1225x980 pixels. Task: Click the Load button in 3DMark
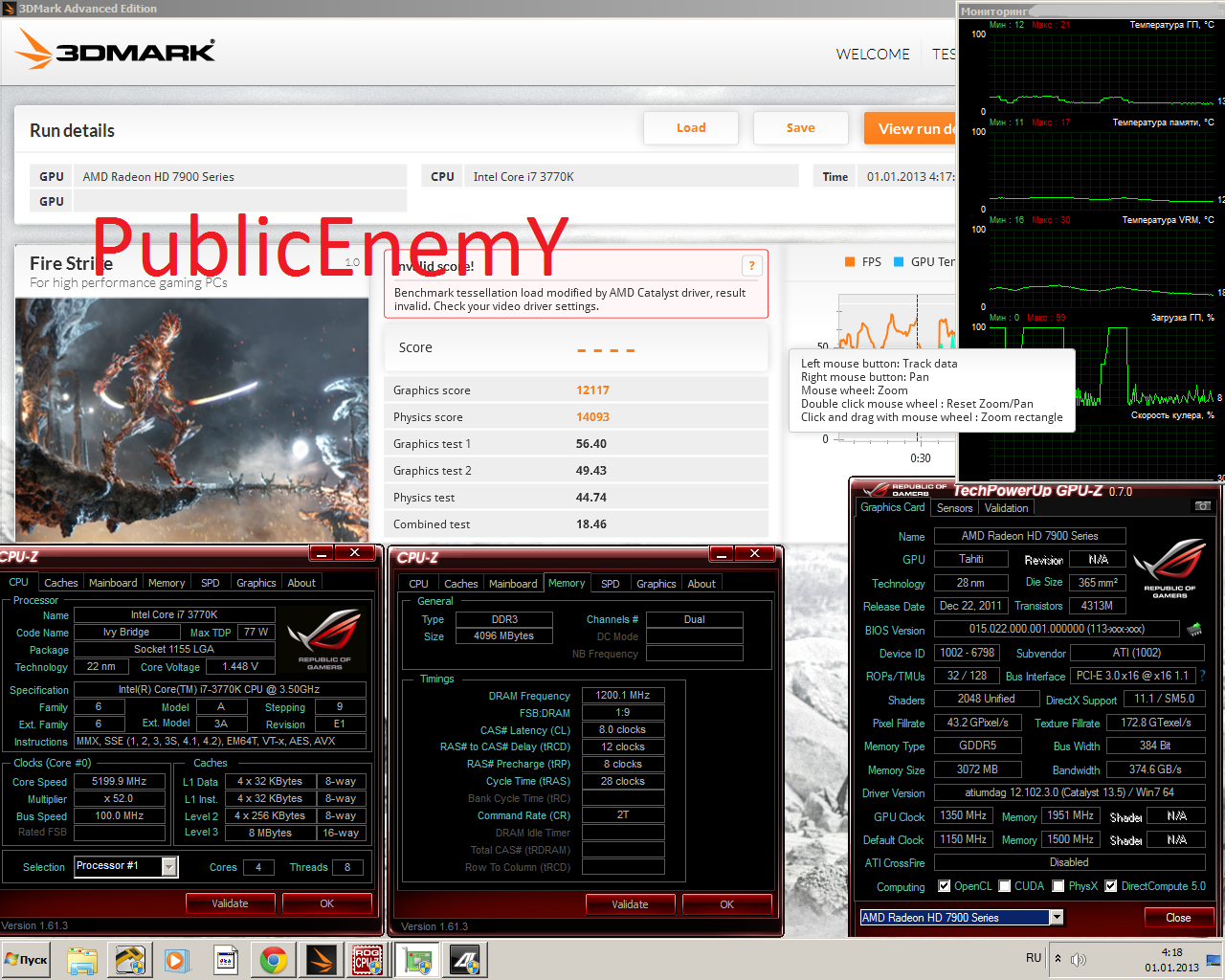click(691, 127)
